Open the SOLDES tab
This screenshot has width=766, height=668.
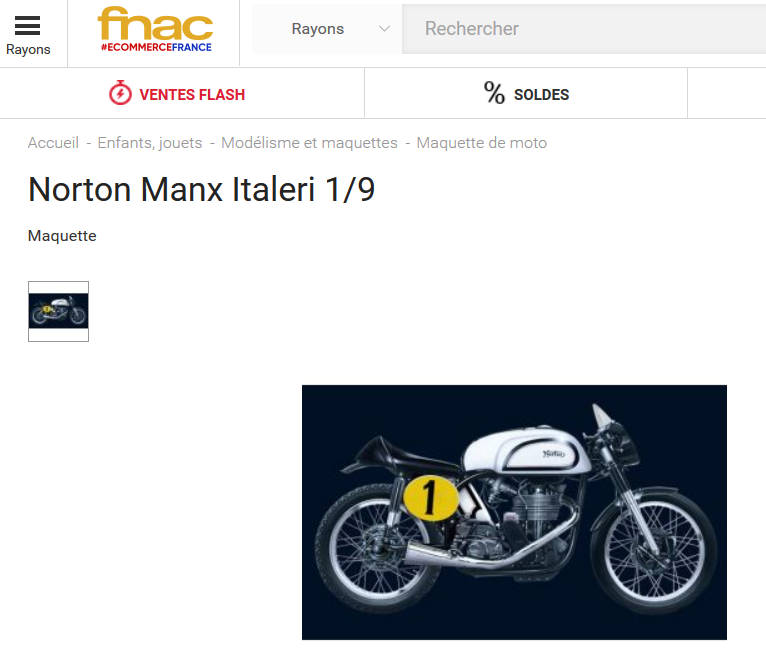(x=526, y=93)
